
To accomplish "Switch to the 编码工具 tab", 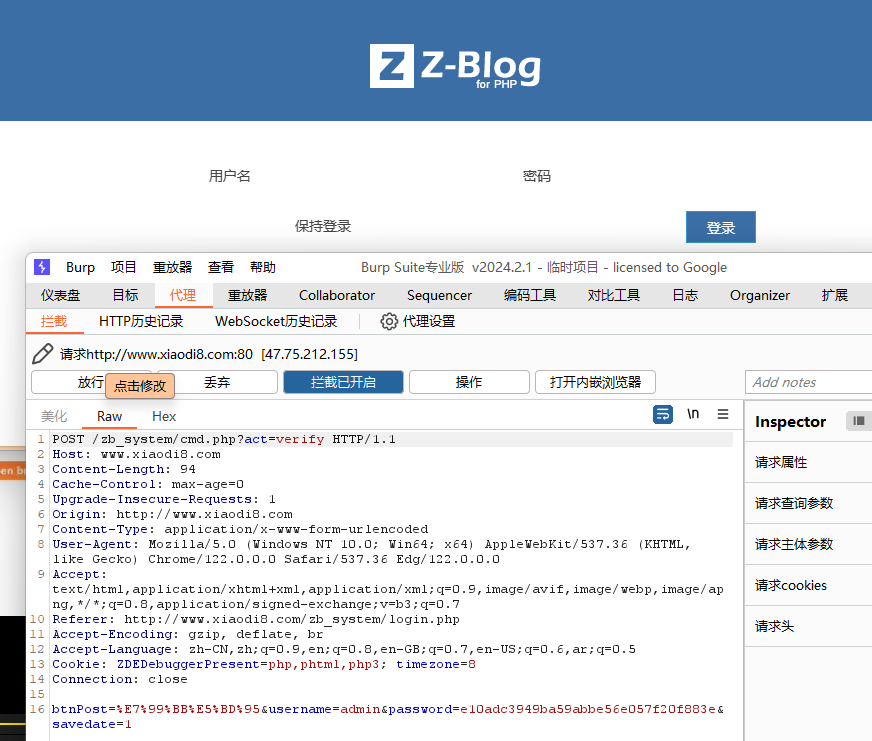I will point(530,295).
